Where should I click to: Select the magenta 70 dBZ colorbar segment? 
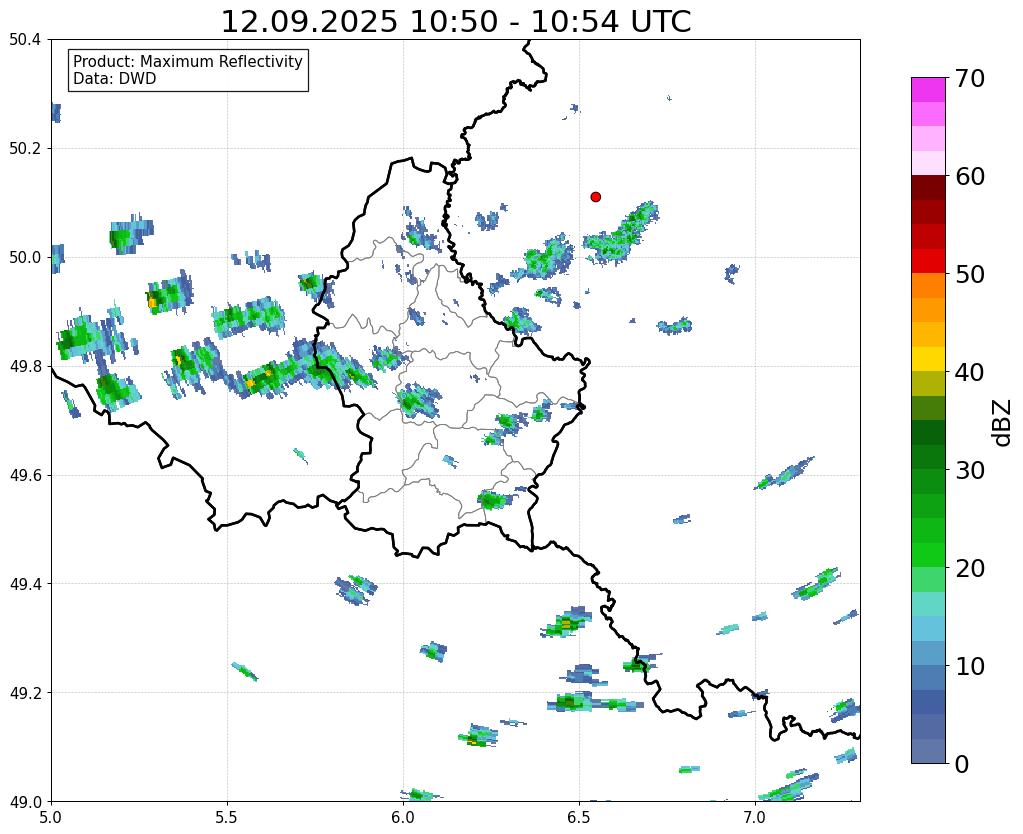(x=928, y=90)
